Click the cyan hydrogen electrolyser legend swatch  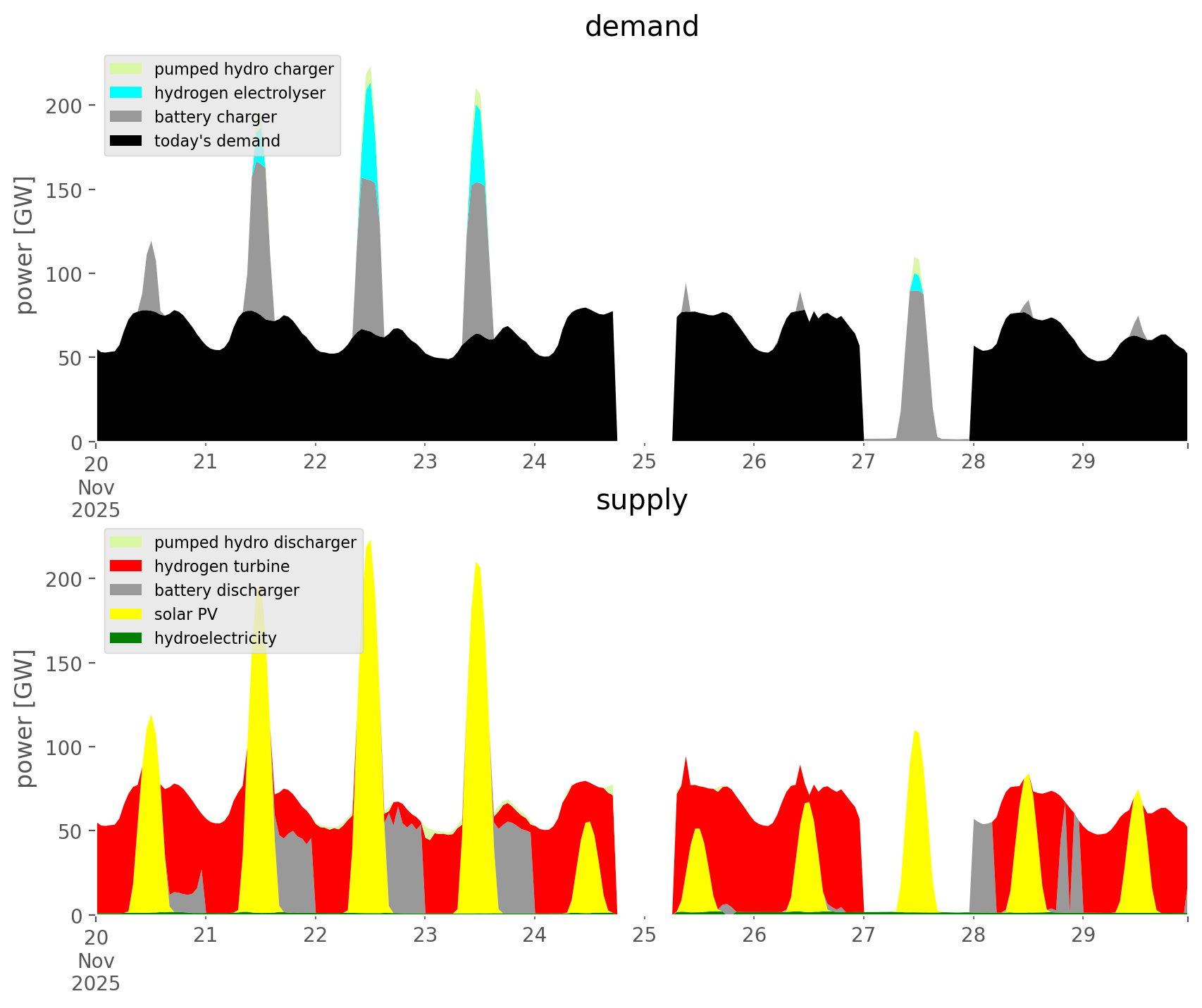pos(126,93)
